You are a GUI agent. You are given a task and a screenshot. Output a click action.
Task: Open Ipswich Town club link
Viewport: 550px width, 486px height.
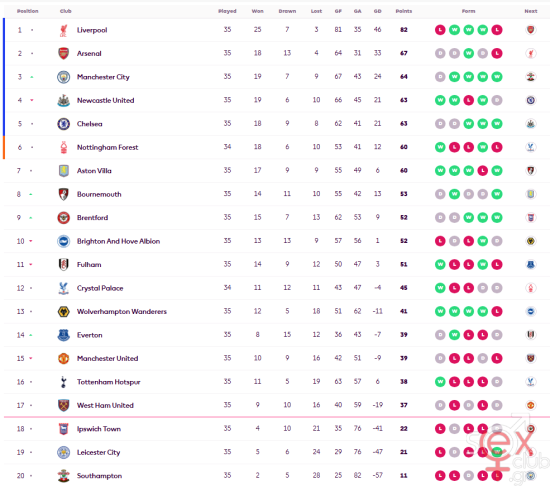click(x=99, y=429)
